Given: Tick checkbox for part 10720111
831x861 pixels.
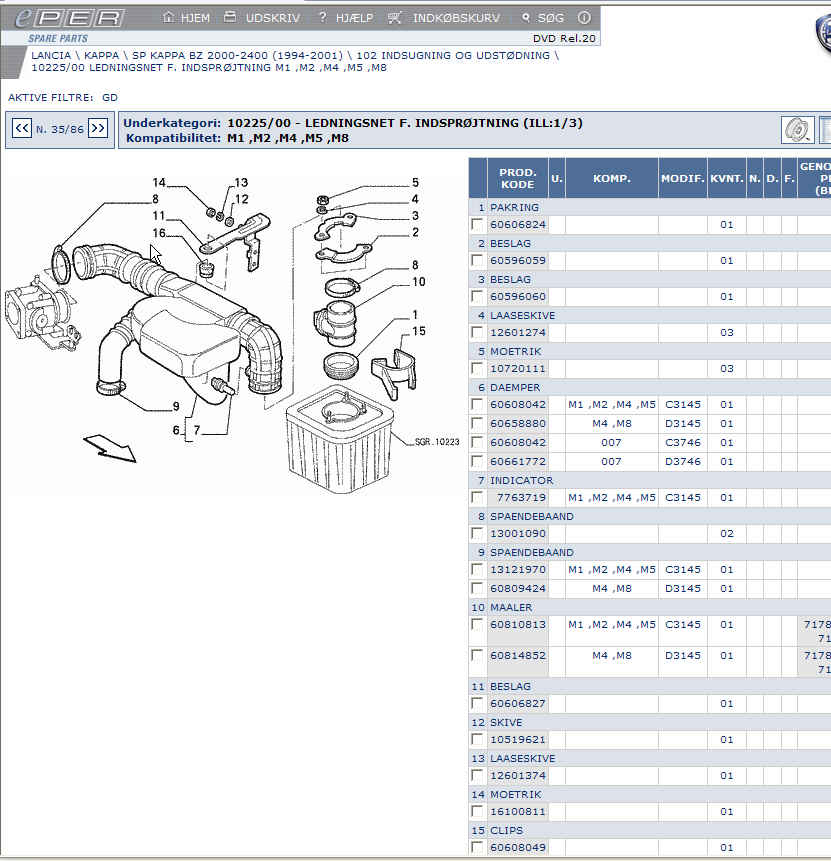Looking at the screenshot, I should (x=477, y=368).
